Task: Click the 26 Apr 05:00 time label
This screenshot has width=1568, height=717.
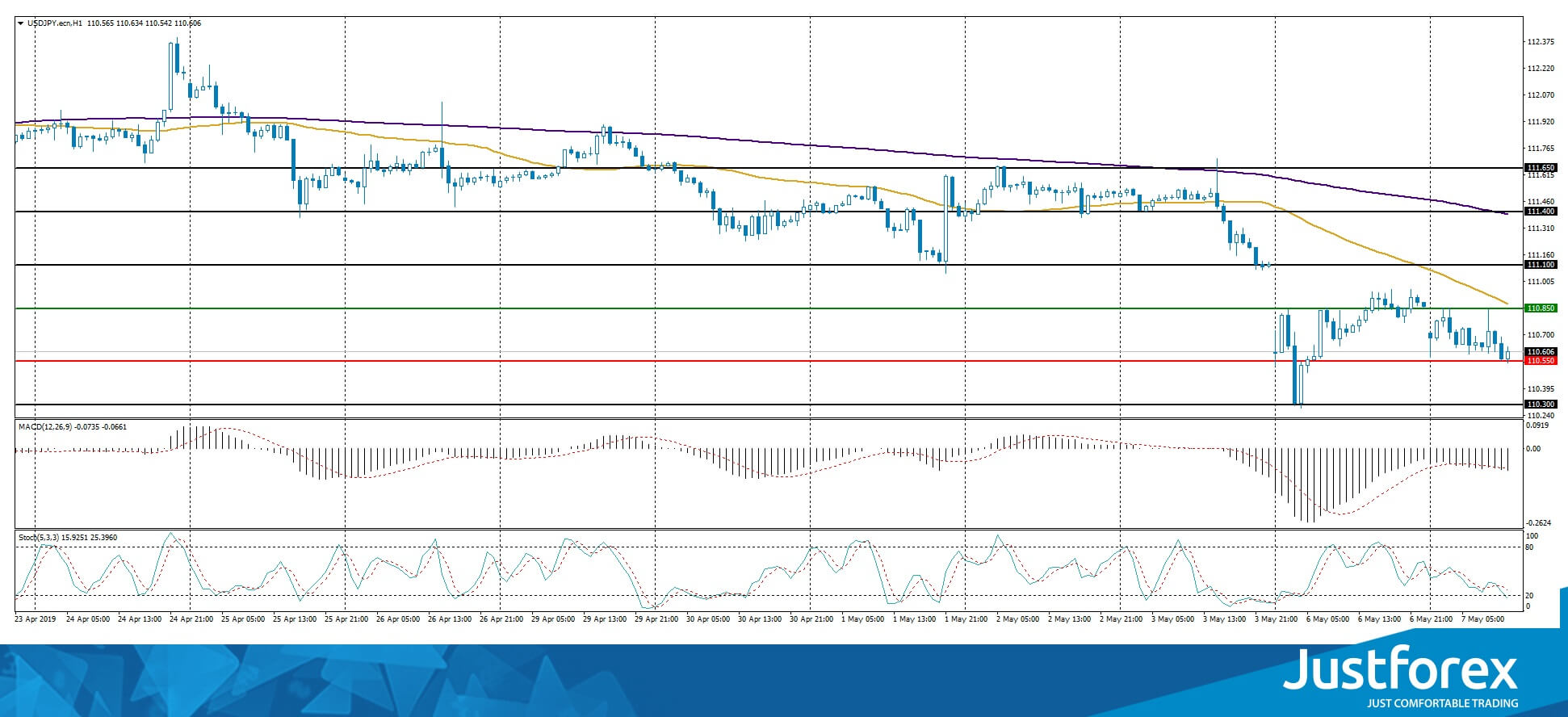Action: pyautogui.click(x=398, y=619)
